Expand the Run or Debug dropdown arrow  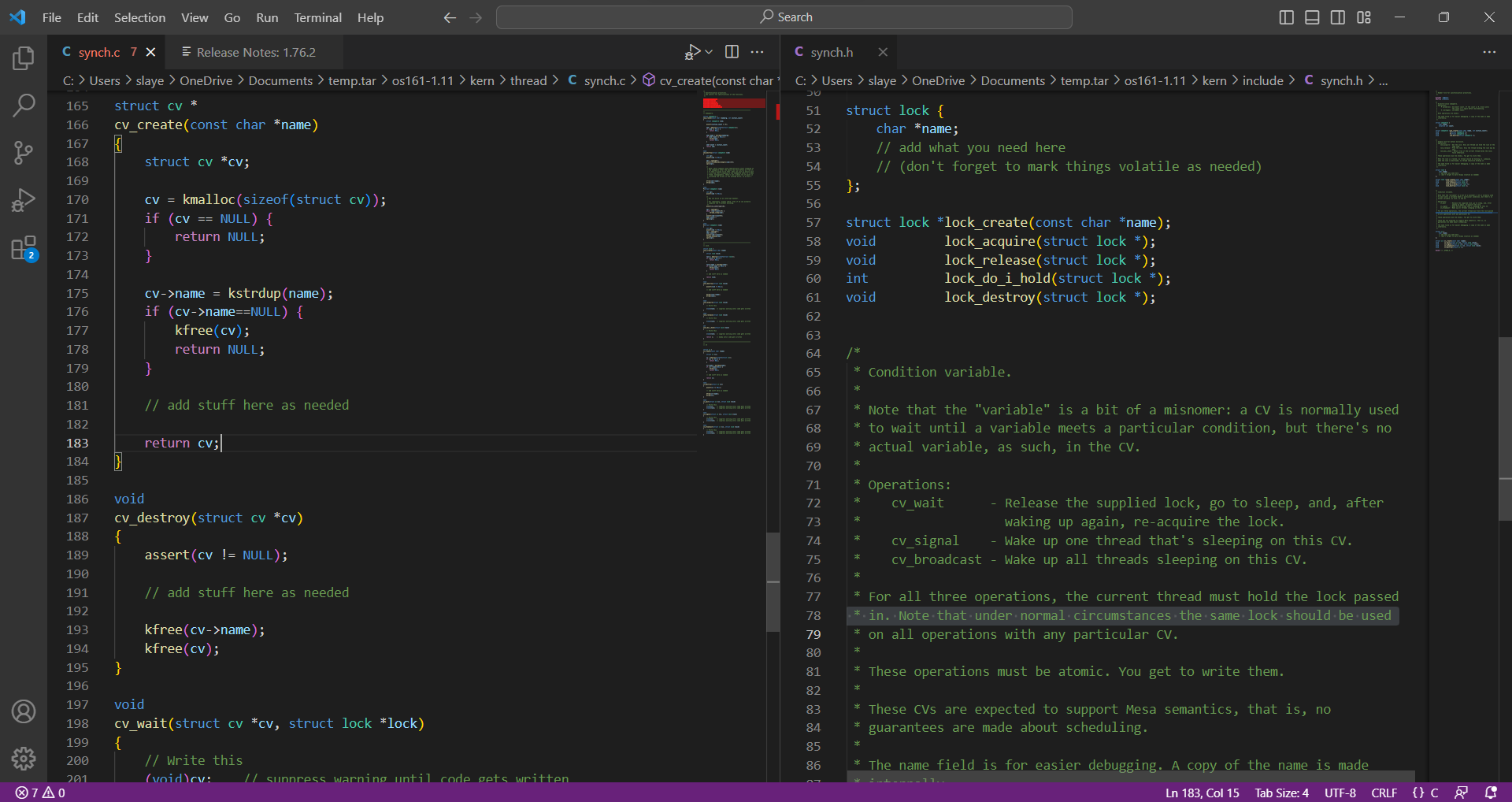coord(709,52)
